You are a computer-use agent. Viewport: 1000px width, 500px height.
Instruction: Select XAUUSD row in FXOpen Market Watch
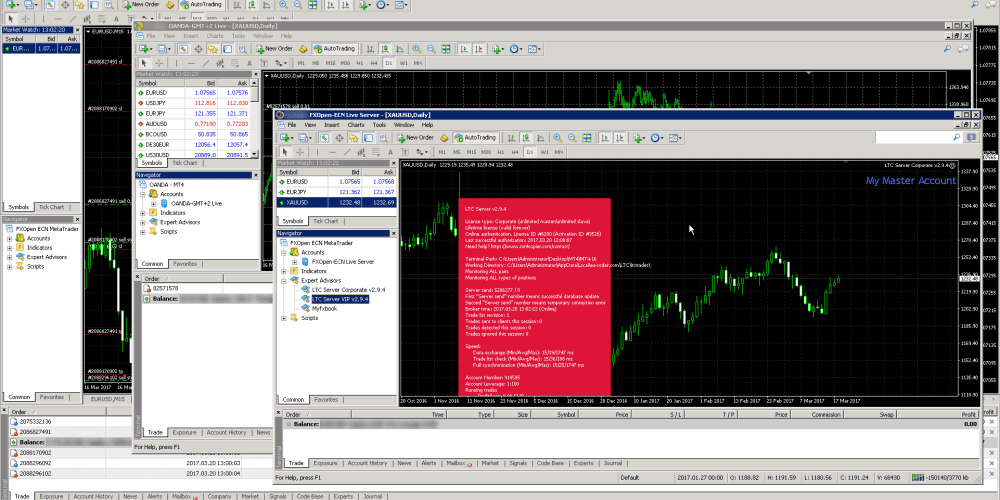click(x=337, y=202)
